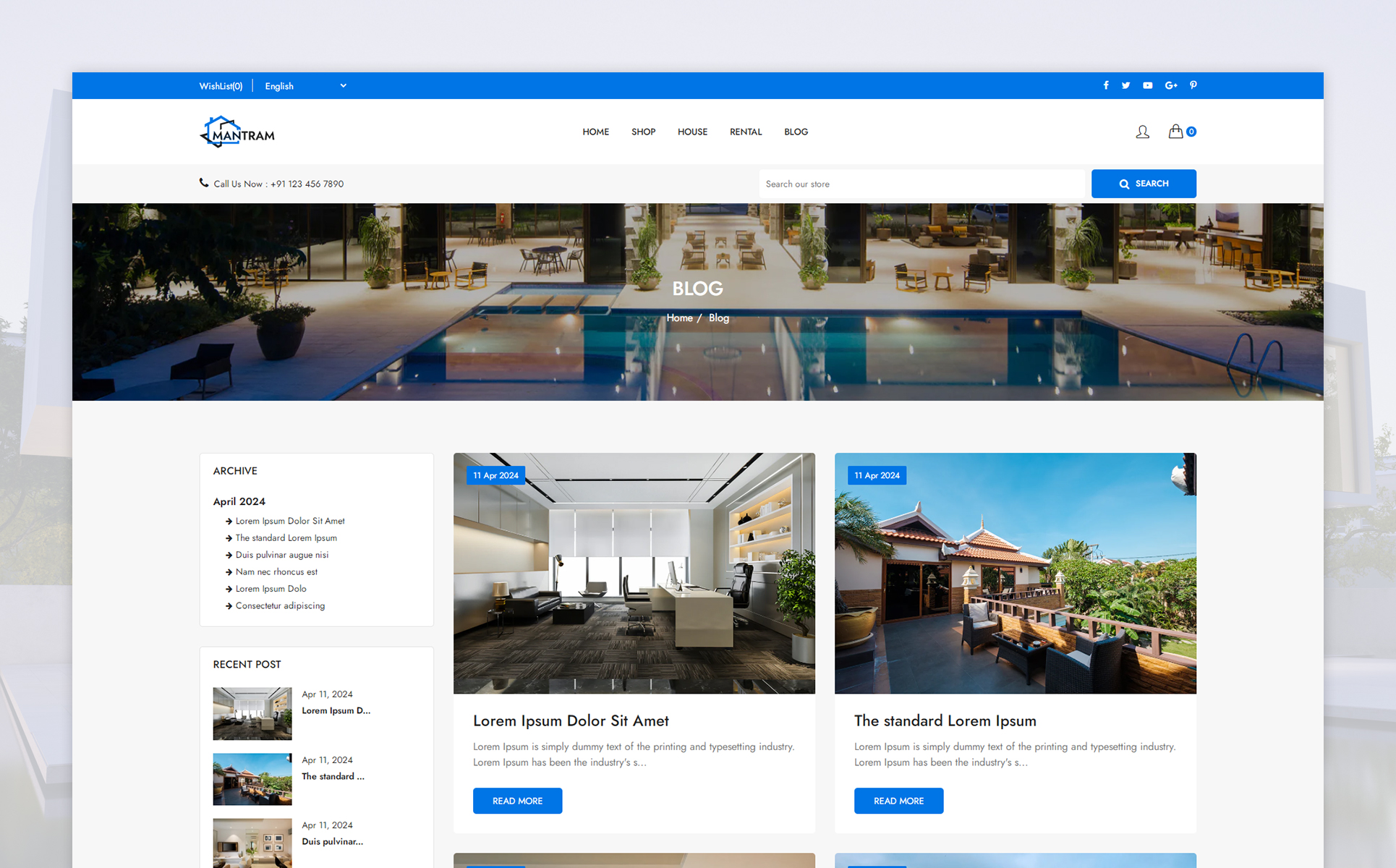Click the phone icon beside Call Us Now
1396x868 pixels.
204,183
